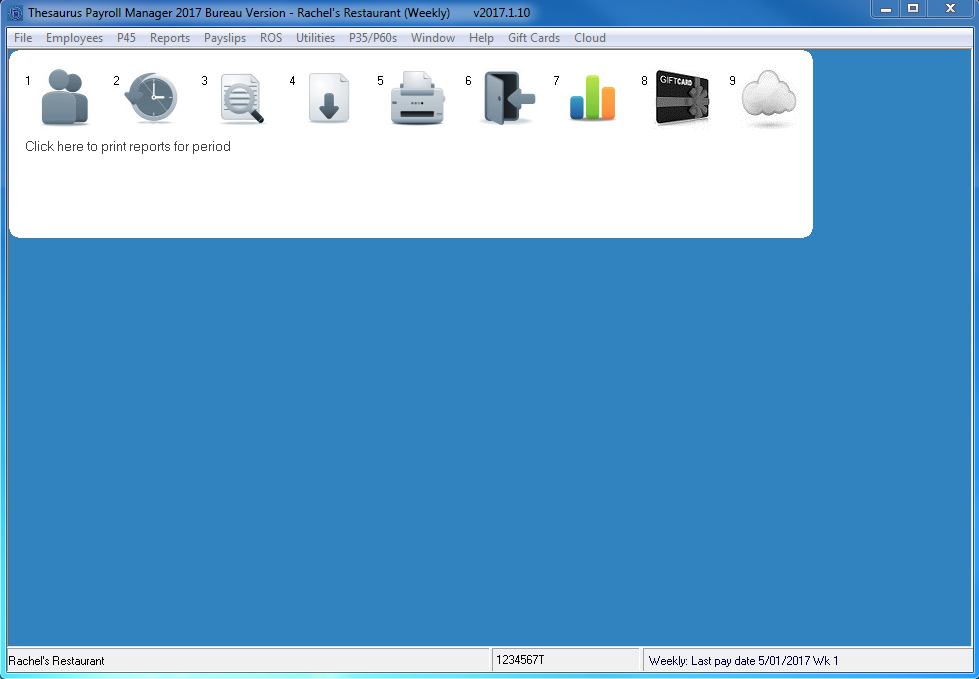Close the Payroll Manager window
The image size is (979, 679).
pos(950,9)
